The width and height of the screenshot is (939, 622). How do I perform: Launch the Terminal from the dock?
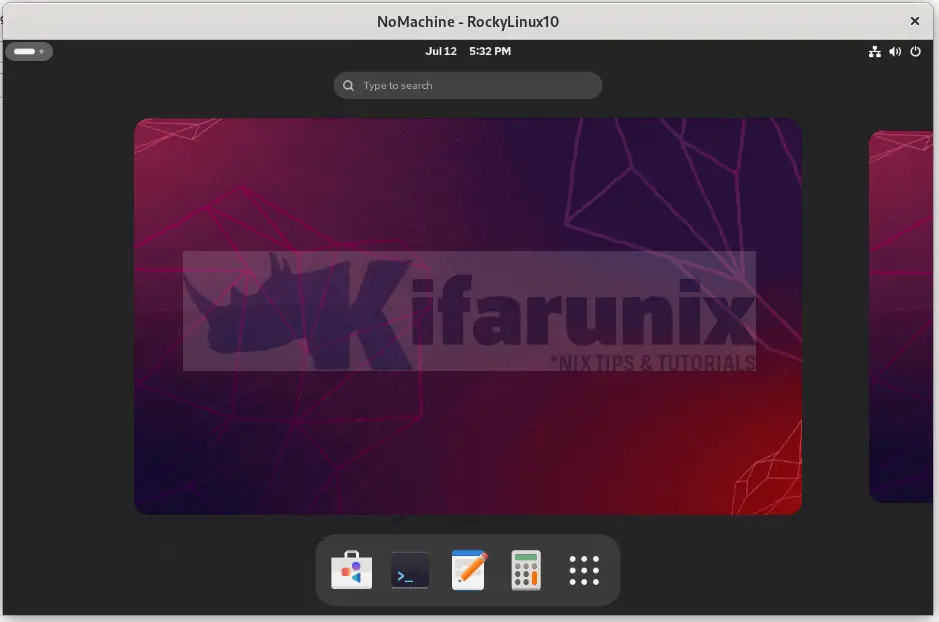point(410,571)
